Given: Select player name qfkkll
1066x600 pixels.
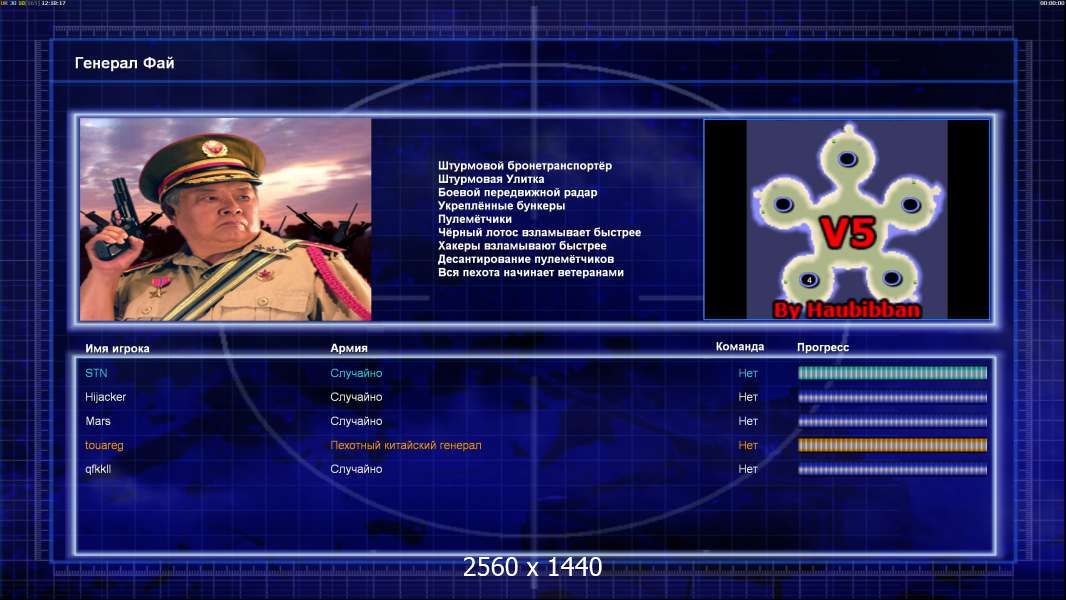Looking at the screenshot, I should pyautogui.click(x=98, y=469).
